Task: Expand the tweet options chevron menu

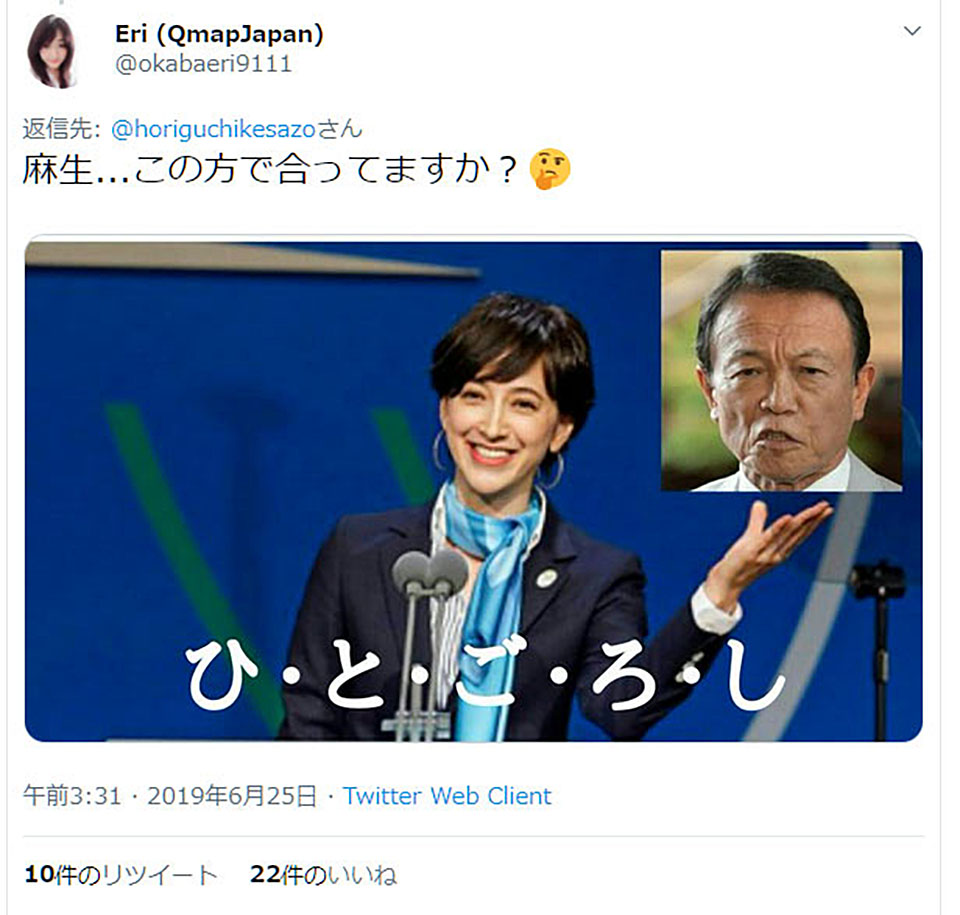Action: [x=912, y=31]
